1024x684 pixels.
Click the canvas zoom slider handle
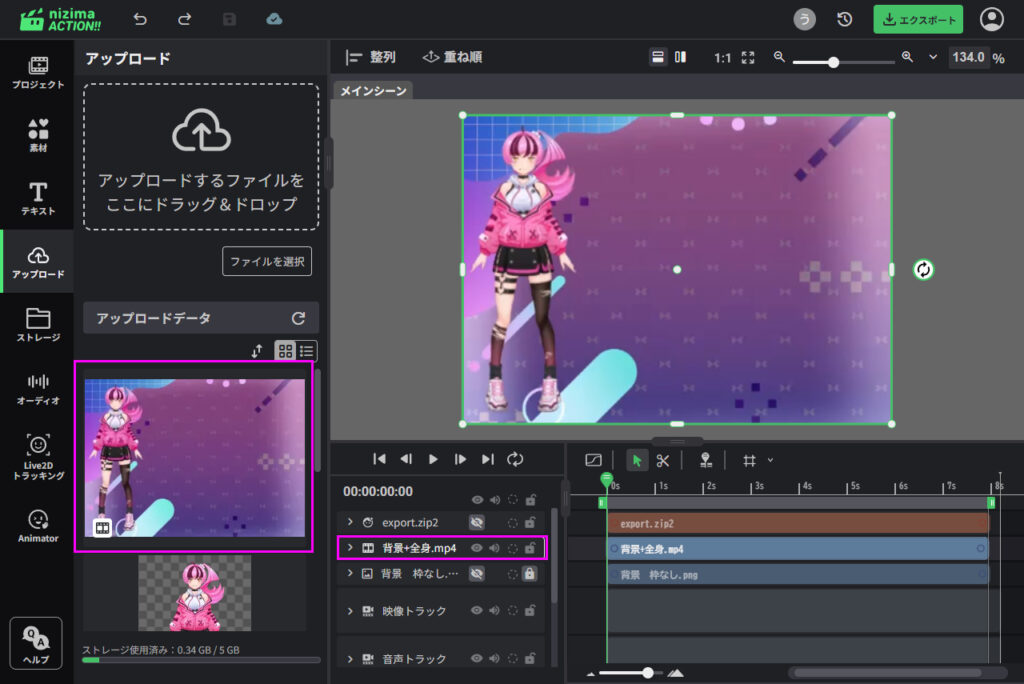tap(833, 62)
